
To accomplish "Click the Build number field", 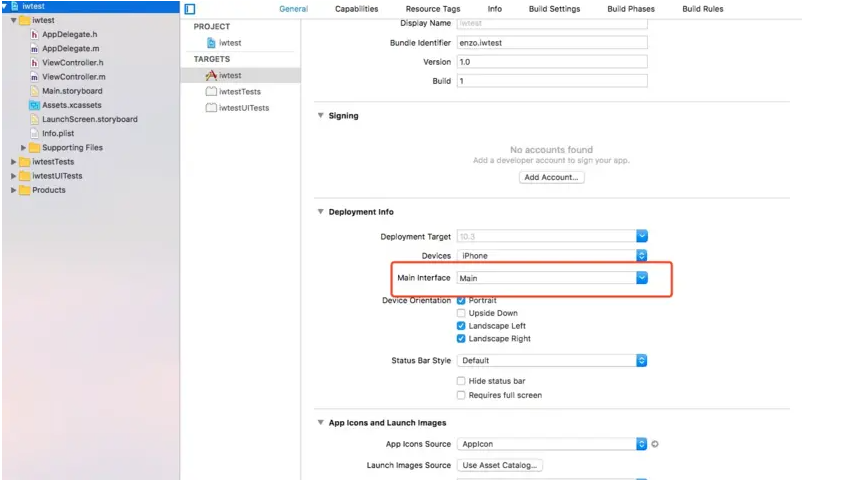I will 552,80.
